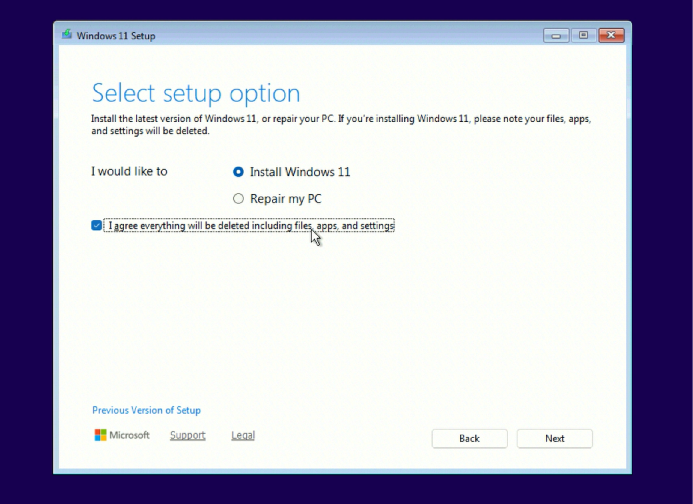Select the Install Windows 11 radio button
Viewport: 693px width, 504px height.
(x=238, y=172)
